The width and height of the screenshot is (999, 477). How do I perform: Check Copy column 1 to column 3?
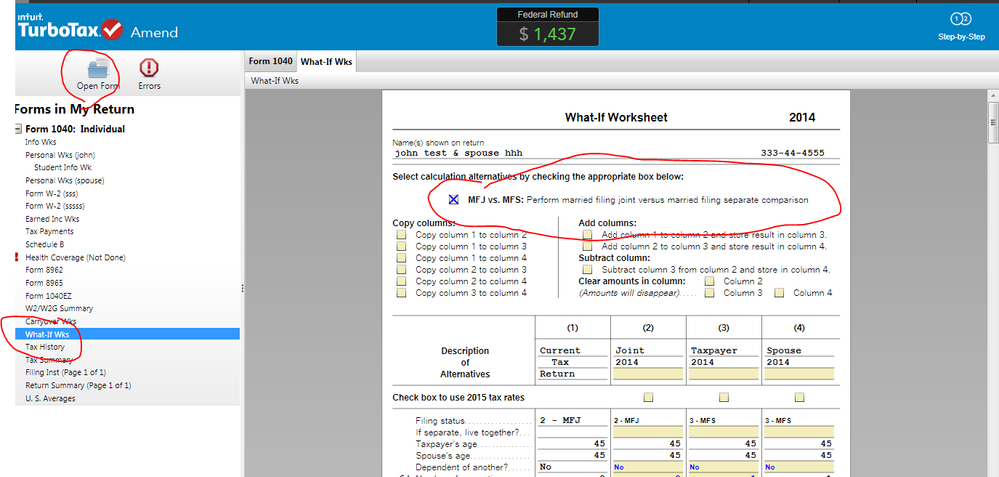401,246
